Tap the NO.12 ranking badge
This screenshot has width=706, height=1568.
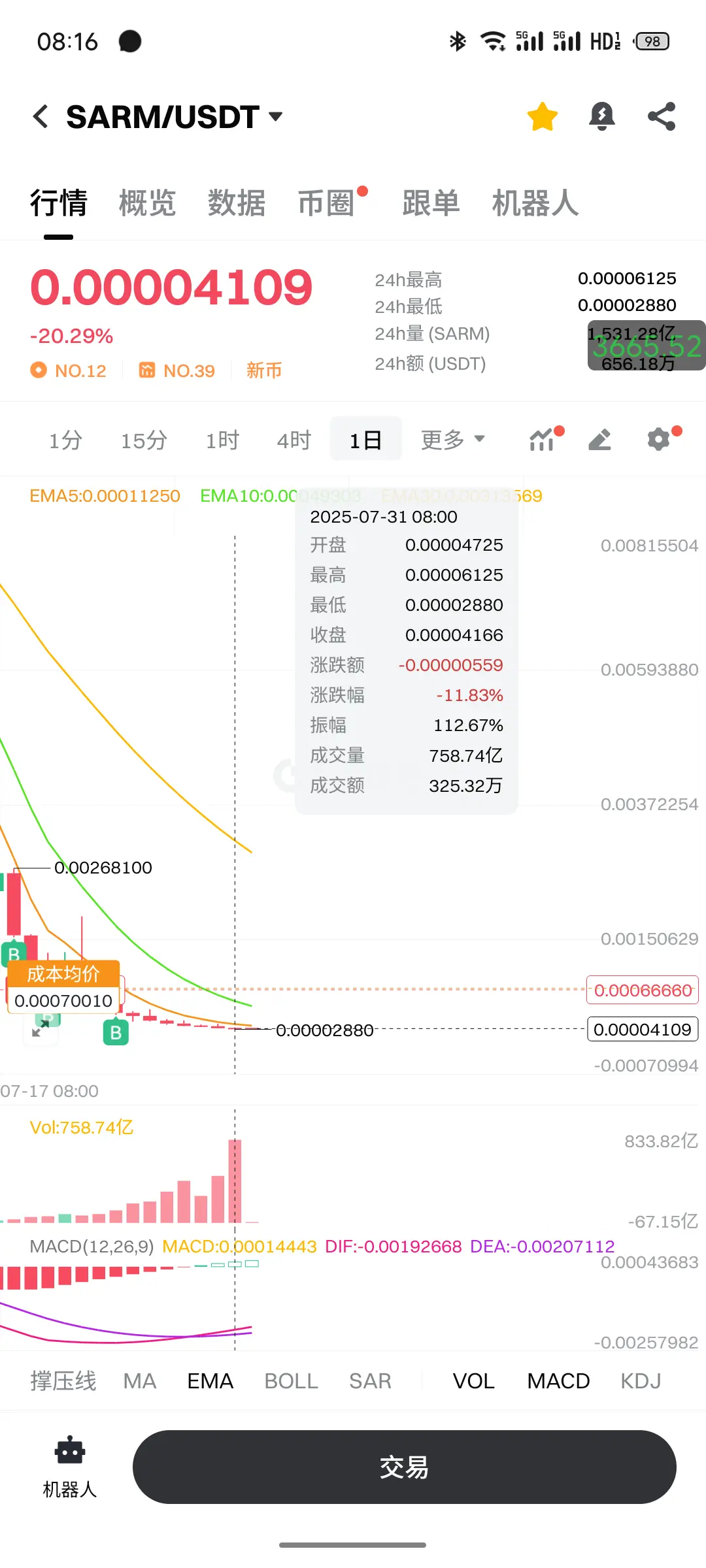[x=68, y=370]
